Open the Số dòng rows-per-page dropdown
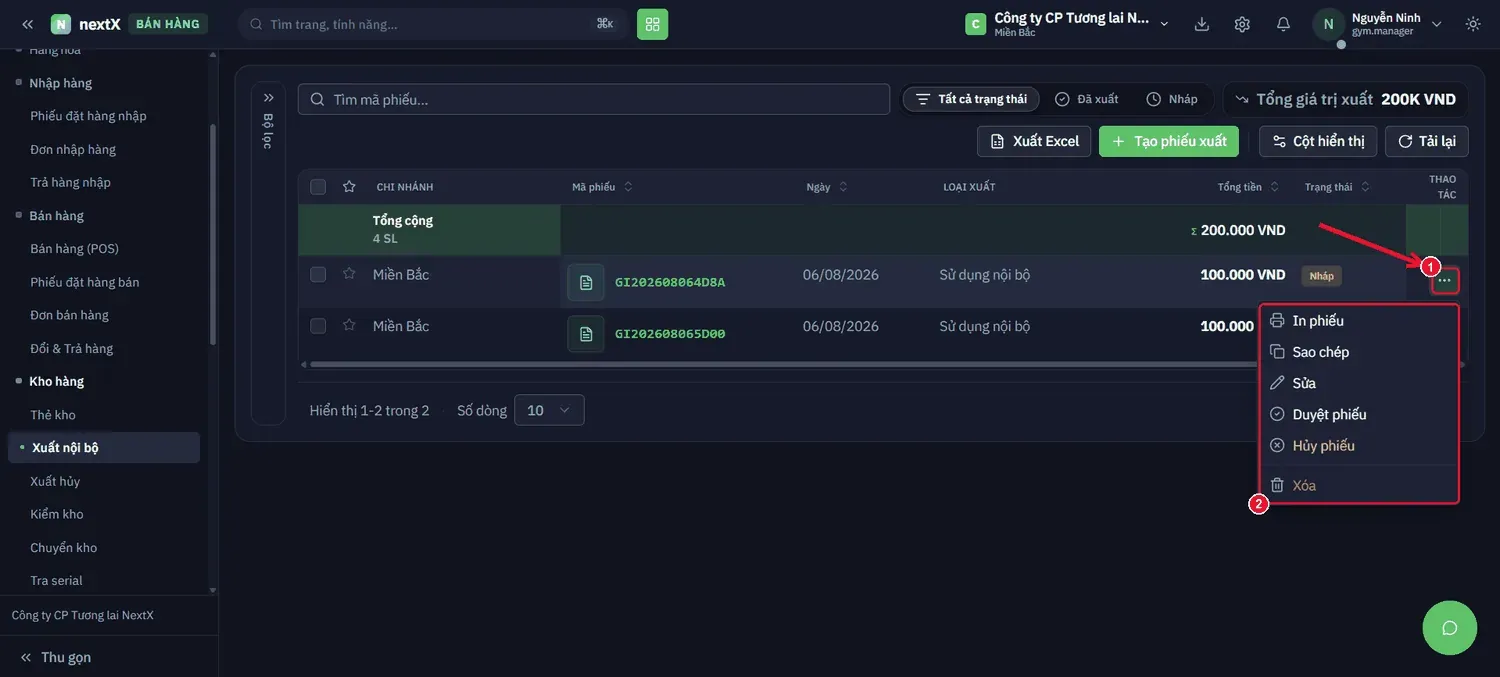1500x677 pixels. pyautogui.click(x=549, y=410)
